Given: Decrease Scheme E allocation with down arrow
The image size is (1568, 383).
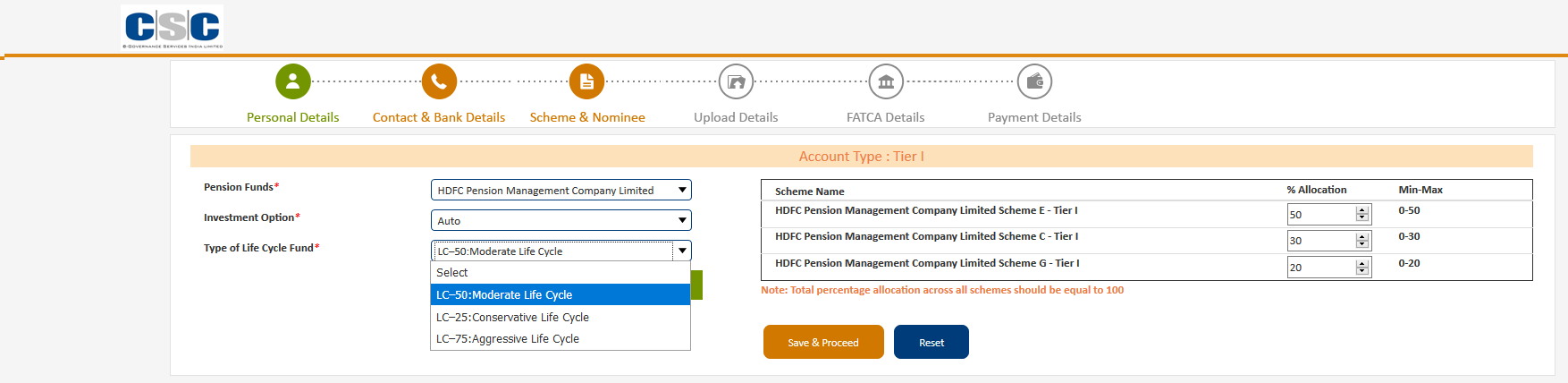Looking at the screenshot, I should coord(1362,218).
